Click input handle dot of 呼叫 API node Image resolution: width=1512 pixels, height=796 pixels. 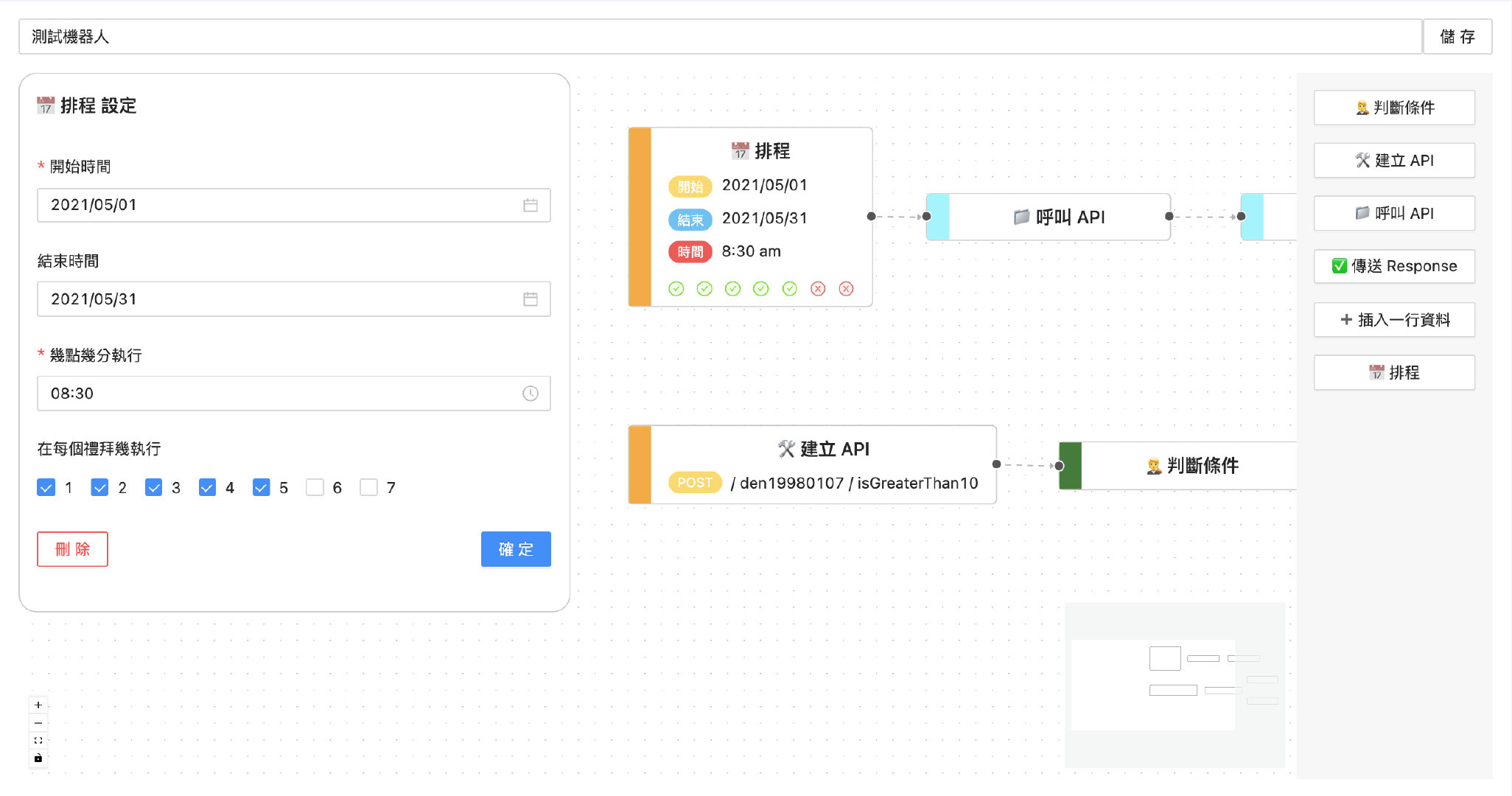pyautogui.click(x=927, y=216)
